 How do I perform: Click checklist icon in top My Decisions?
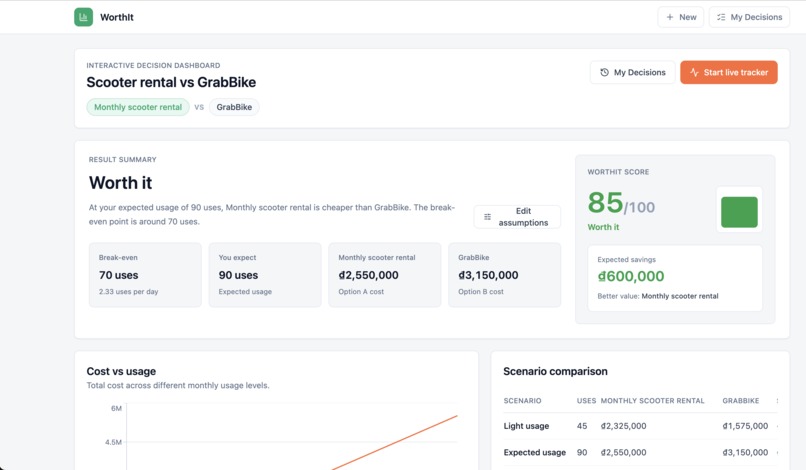pyautogui.click(x=721, y=17)
